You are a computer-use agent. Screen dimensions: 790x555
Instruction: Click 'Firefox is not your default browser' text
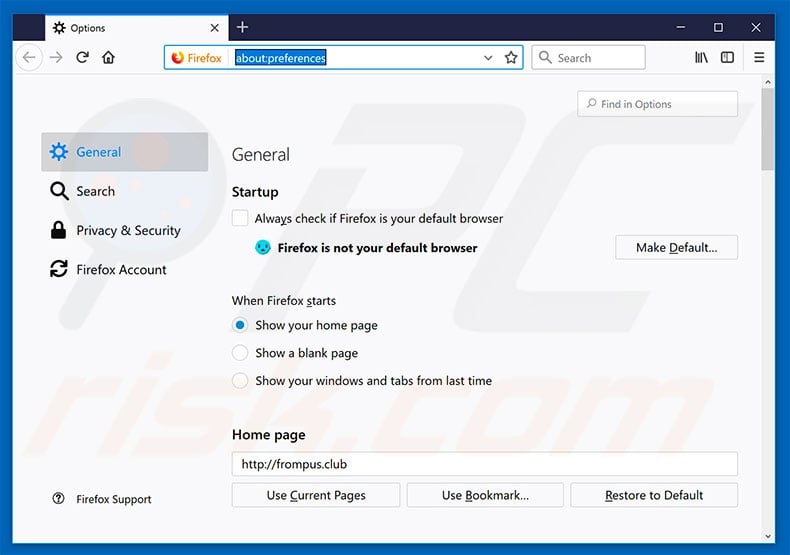[x=377, y=248]
